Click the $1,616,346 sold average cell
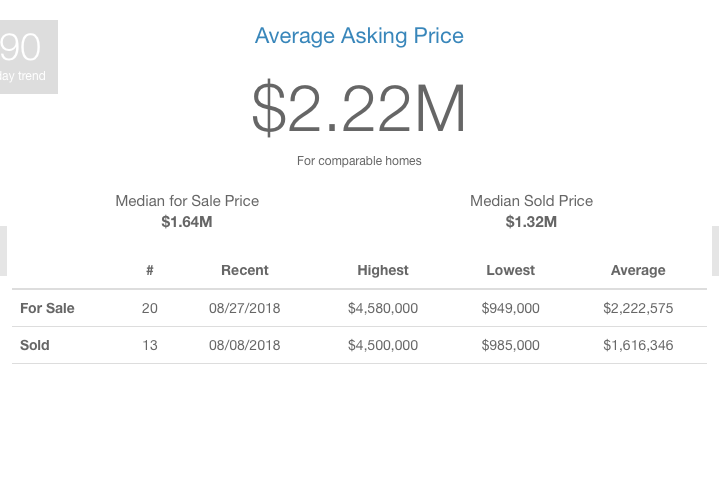 (638, 345)
